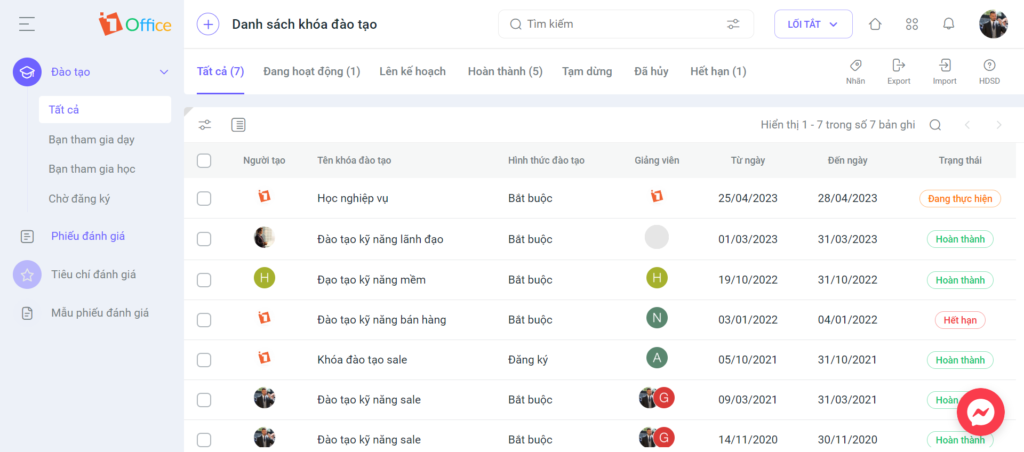Switch to Hết hạn (1) tab
This screenshot has width=1024, height=452.
pyautogui.click(x=718, y=72)
